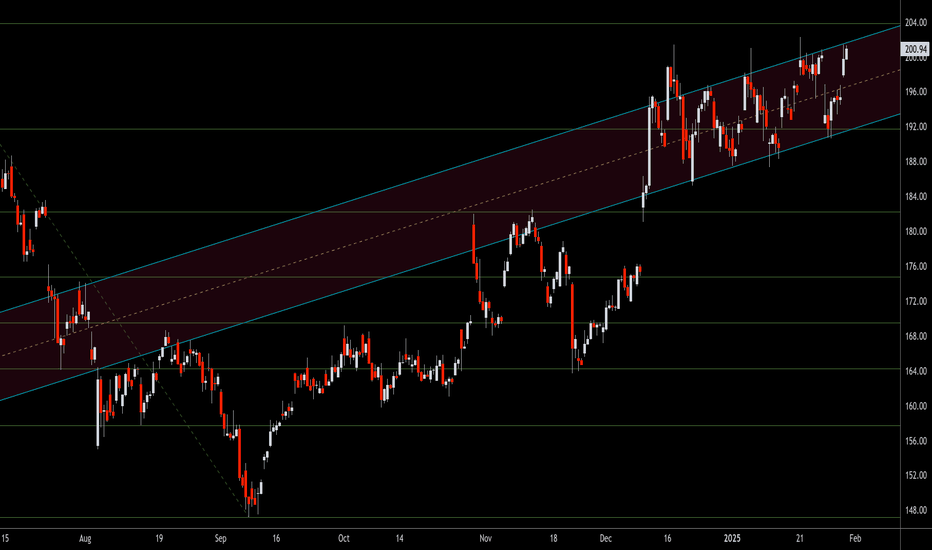Select the dashed midline of the channel

[450, 213]
